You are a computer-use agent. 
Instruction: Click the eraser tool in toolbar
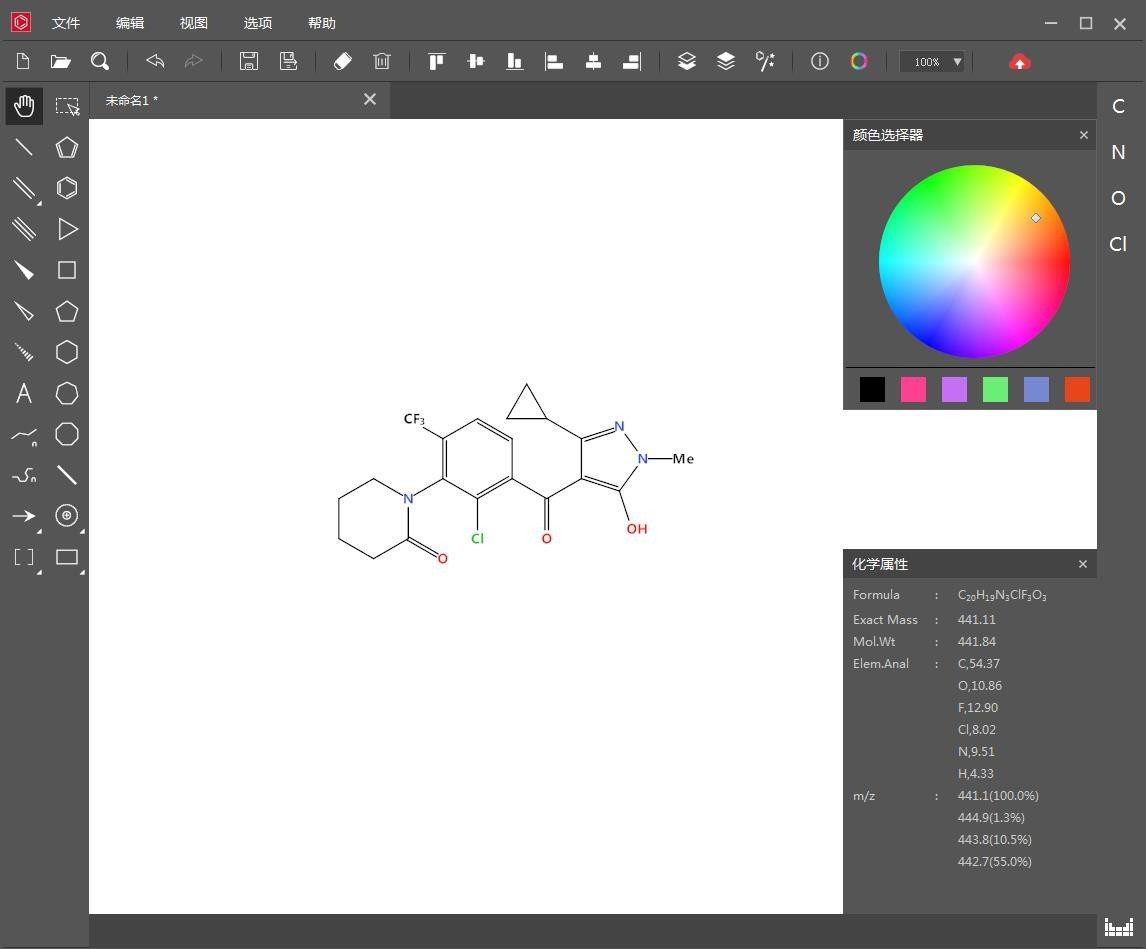(x=342, y=62)
